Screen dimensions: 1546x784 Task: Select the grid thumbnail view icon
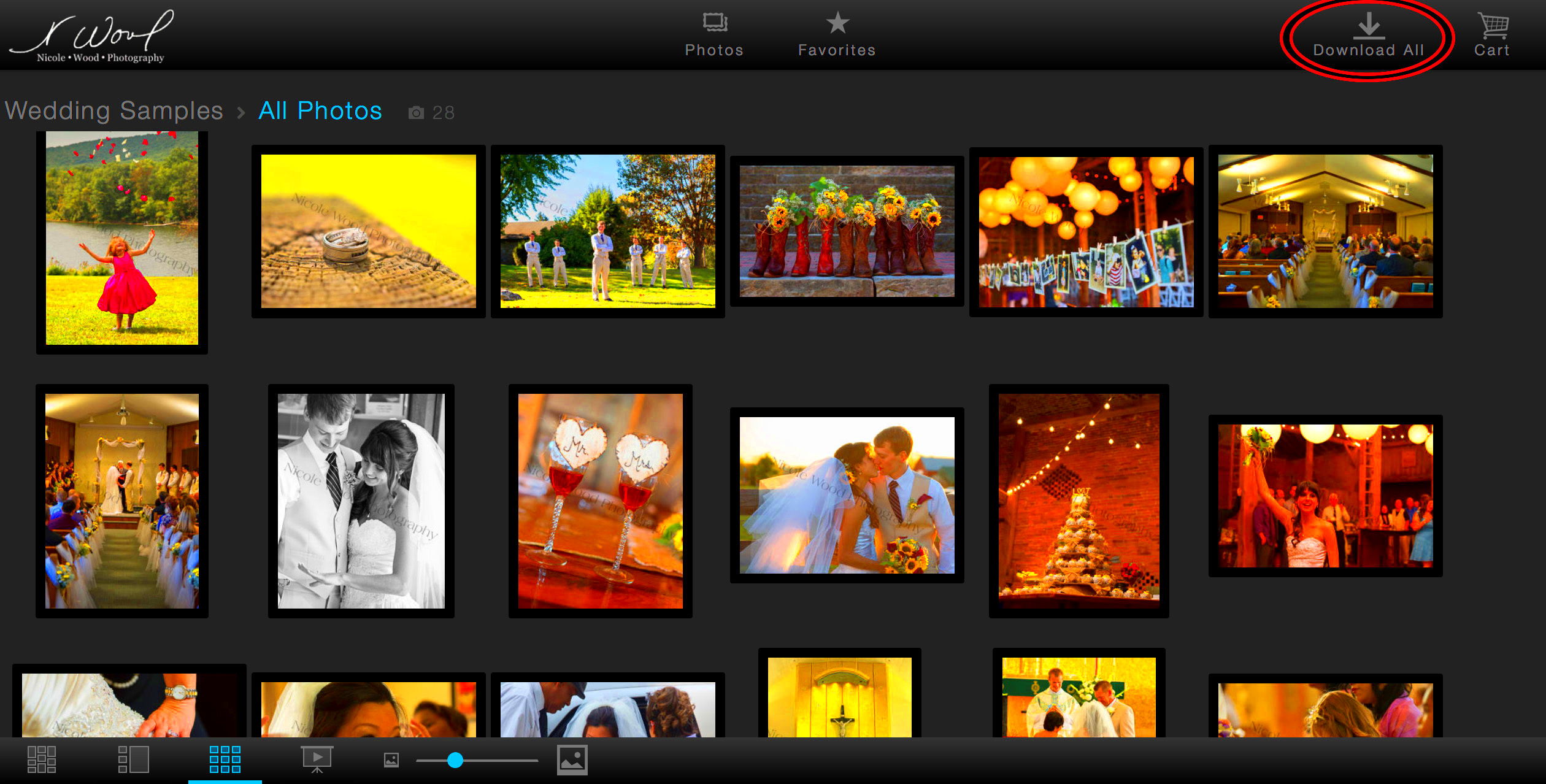[225, 759]
